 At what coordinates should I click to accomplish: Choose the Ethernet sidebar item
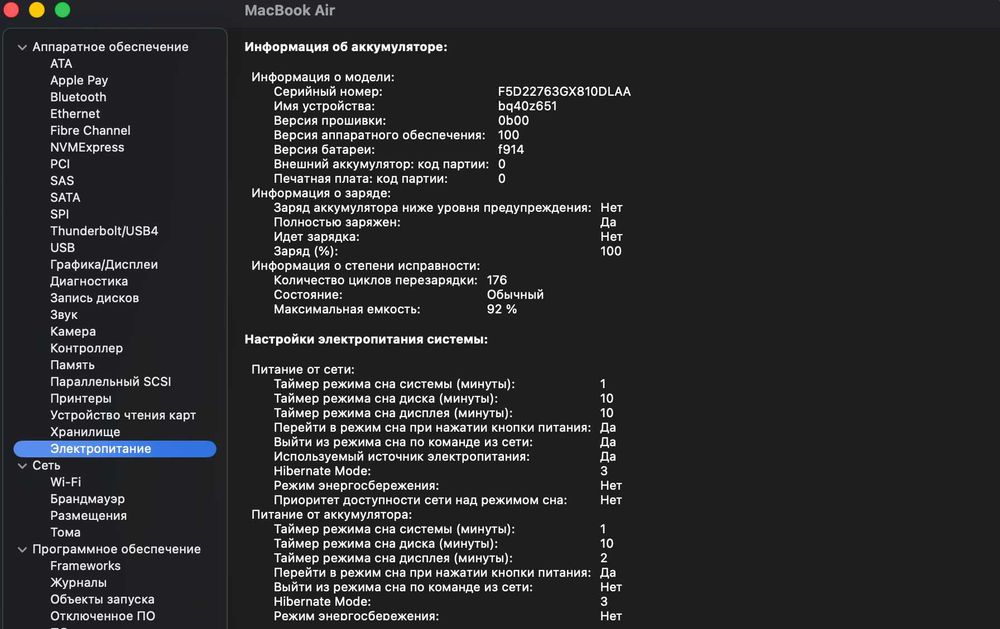pyautogui.click(x=75, y=114)
